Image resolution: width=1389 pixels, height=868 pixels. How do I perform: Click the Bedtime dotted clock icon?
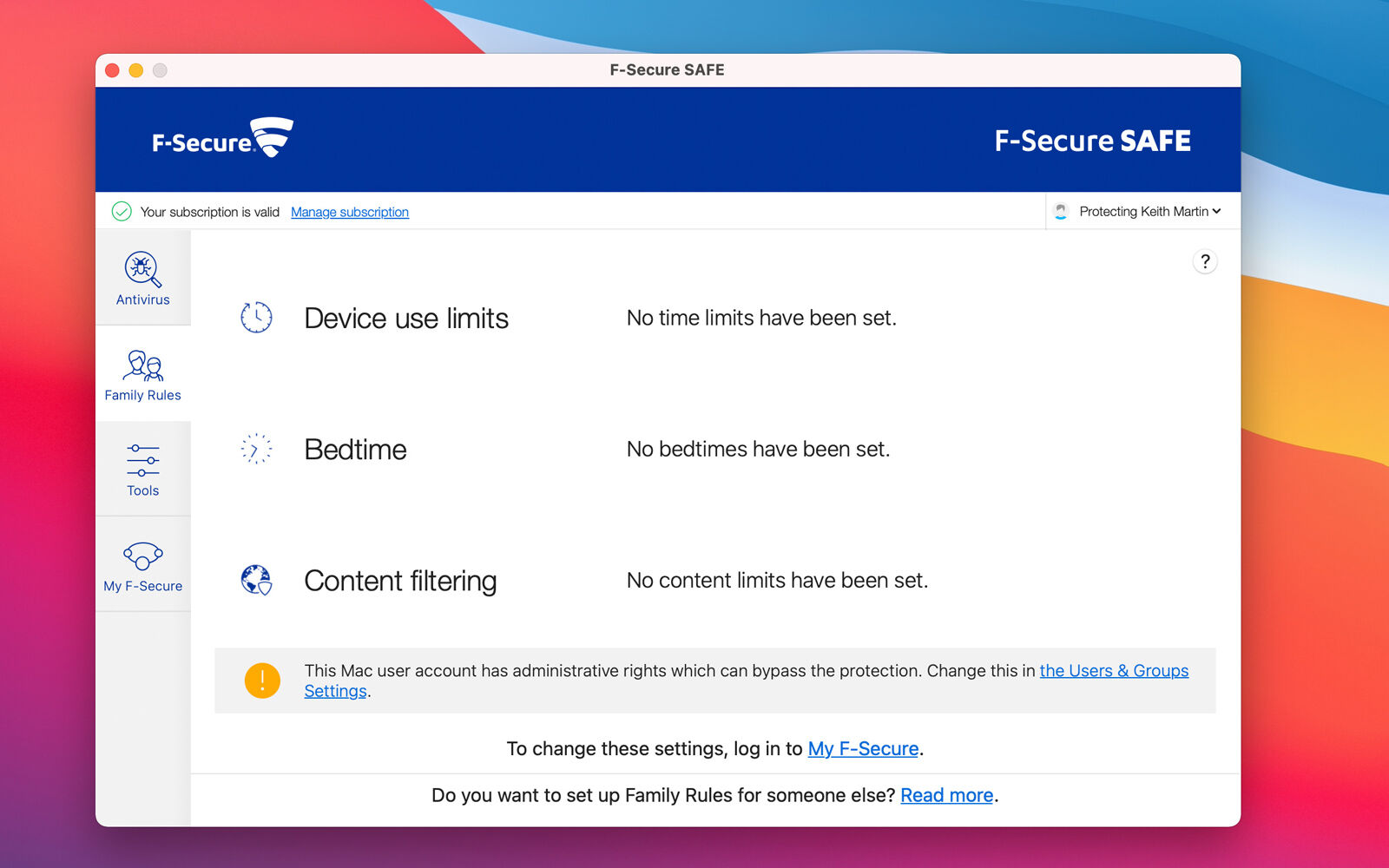click(256, 449)
